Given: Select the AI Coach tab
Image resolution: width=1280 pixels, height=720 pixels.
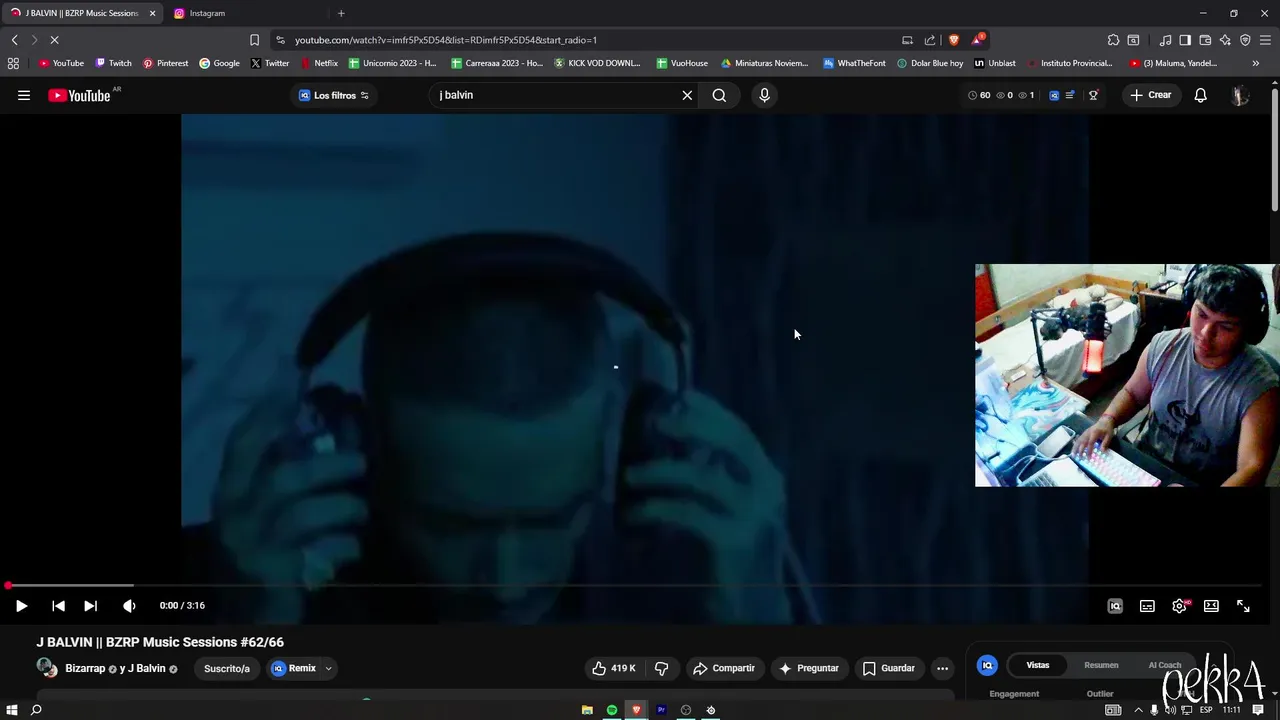Looking at the screenshot, I should click(1164, 665).
